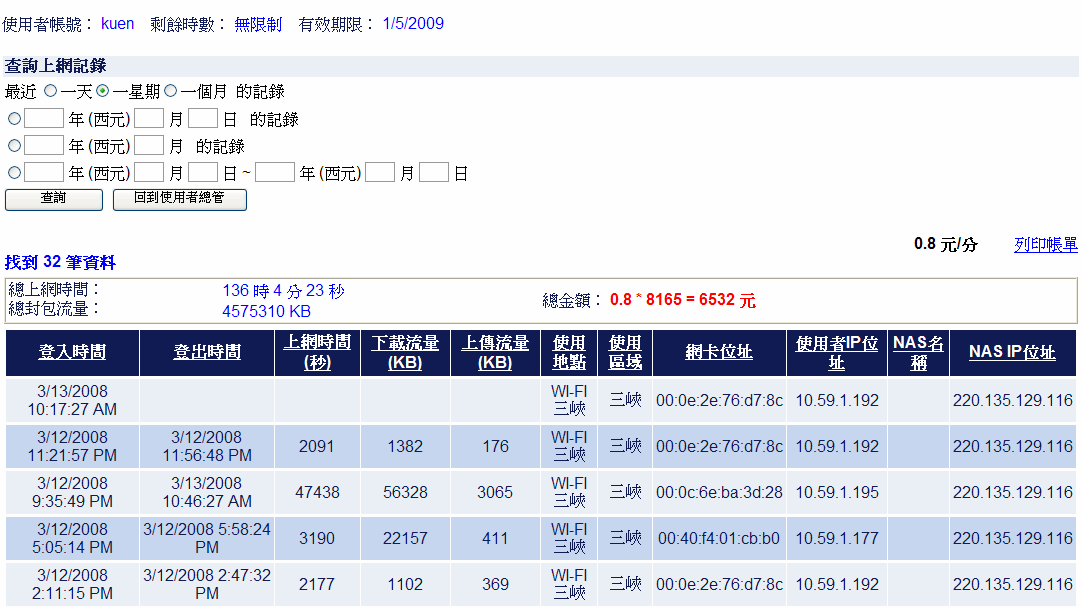This screenshot has height=608, width=1082.
Task: Sort by 使用者IP位址 column header
Action: click(x=836, y=353)
